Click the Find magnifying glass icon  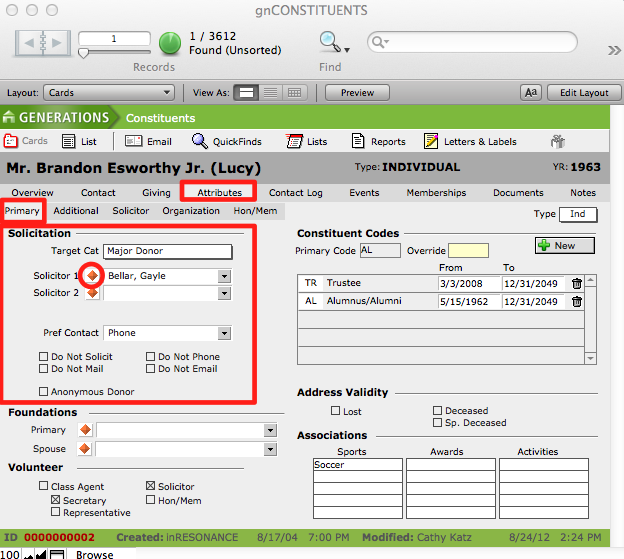329,41
